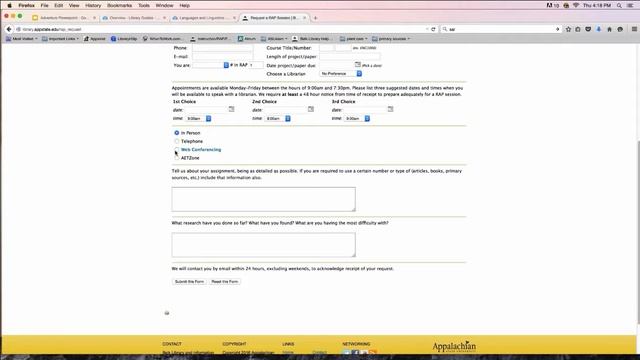Open the LibraryH3lp bookmark
Screen dimensions: 640x360
click(x=124, y=39)
